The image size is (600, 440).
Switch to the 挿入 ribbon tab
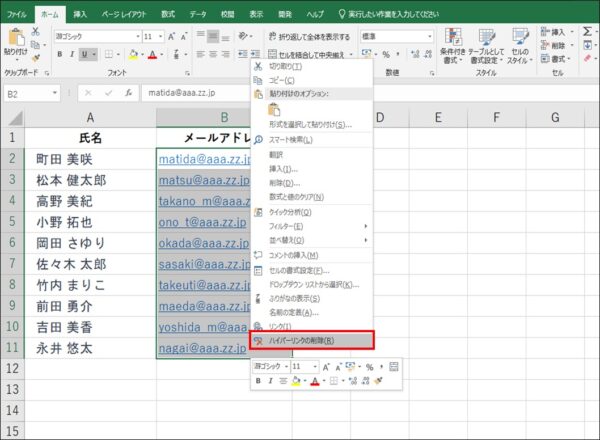(x=80, y=15)
